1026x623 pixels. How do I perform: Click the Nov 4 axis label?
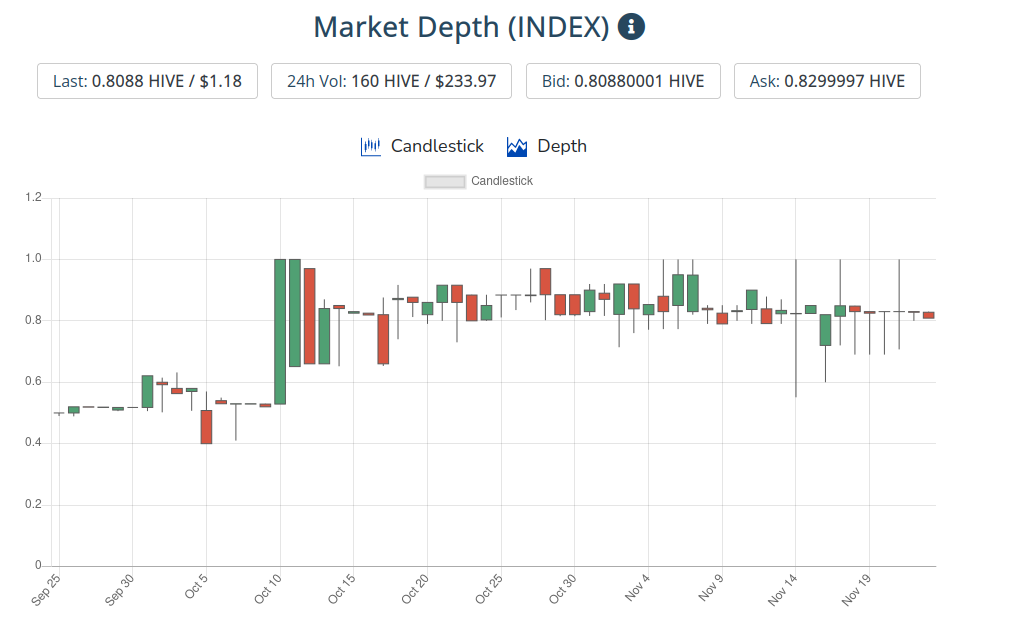click(x=638, y=586)
